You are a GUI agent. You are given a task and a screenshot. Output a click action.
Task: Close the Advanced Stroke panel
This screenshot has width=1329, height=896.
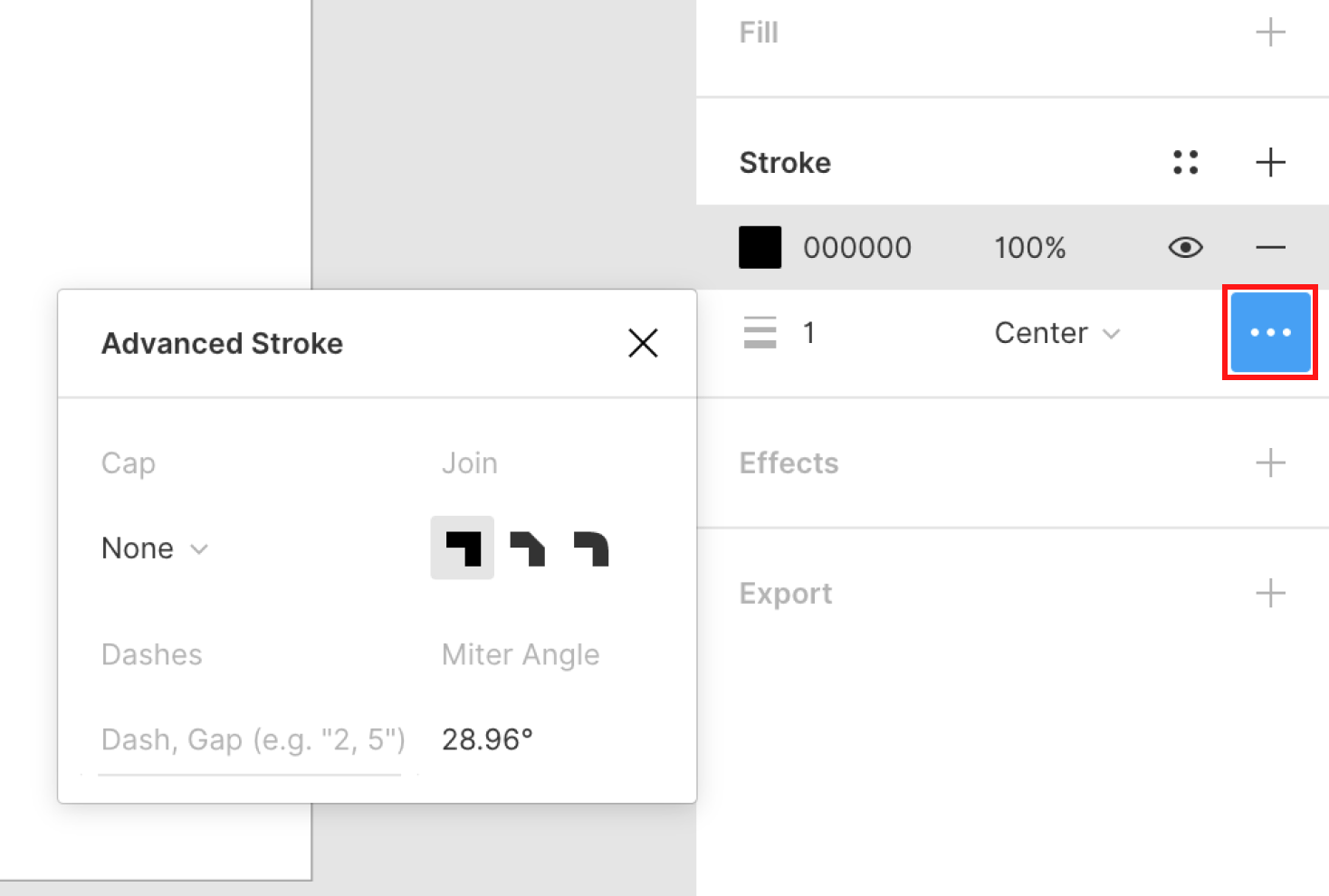[x=643, y=343]
